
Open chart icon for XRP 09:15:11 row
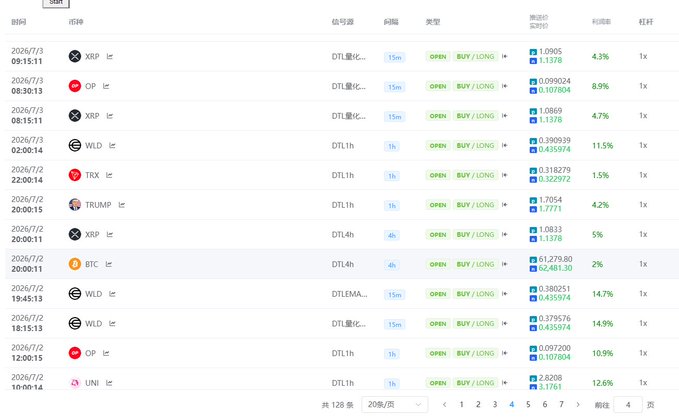tap(110, 56)
